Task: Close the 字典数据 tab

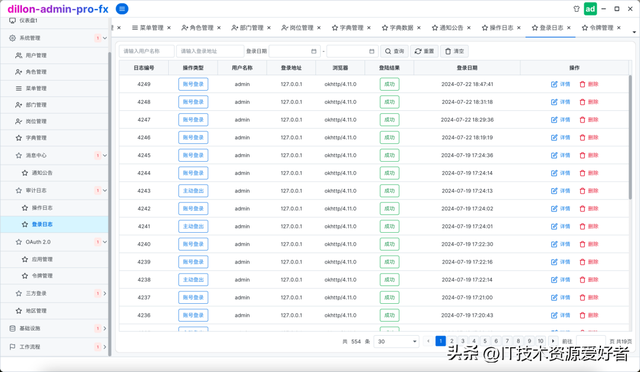Action: (x=419, y=28)
